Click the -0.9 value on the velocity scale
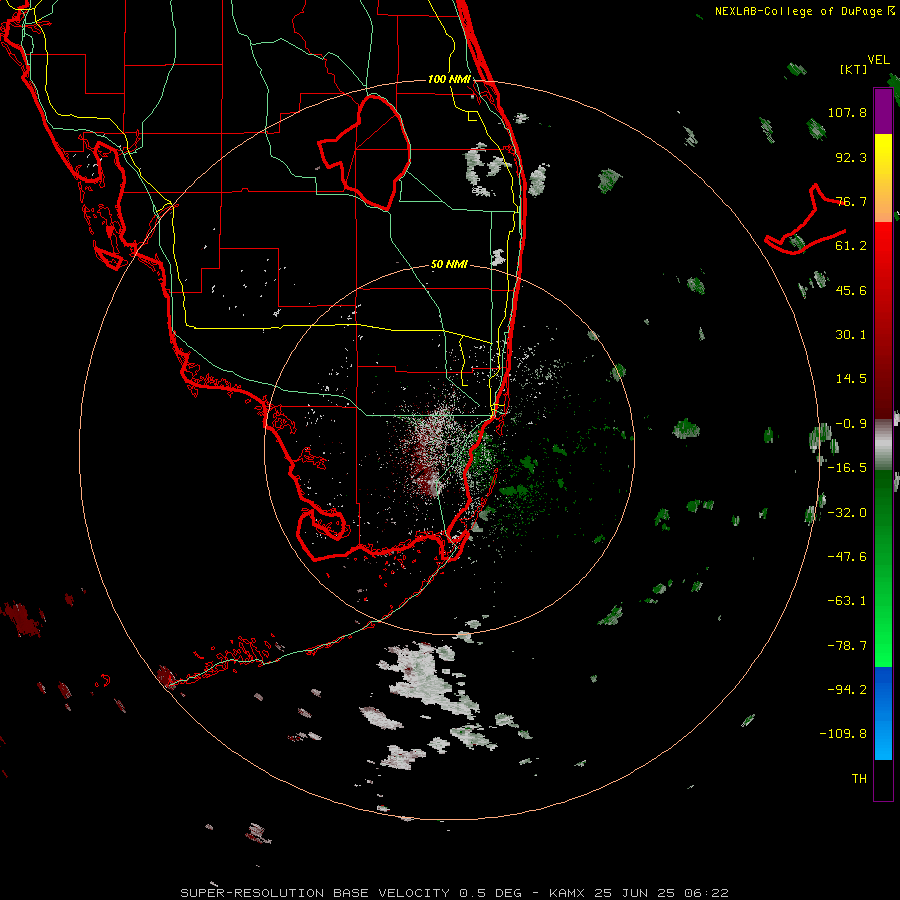Image resolution: width=900 pixels, height=900 pixels. click(851, 424)
